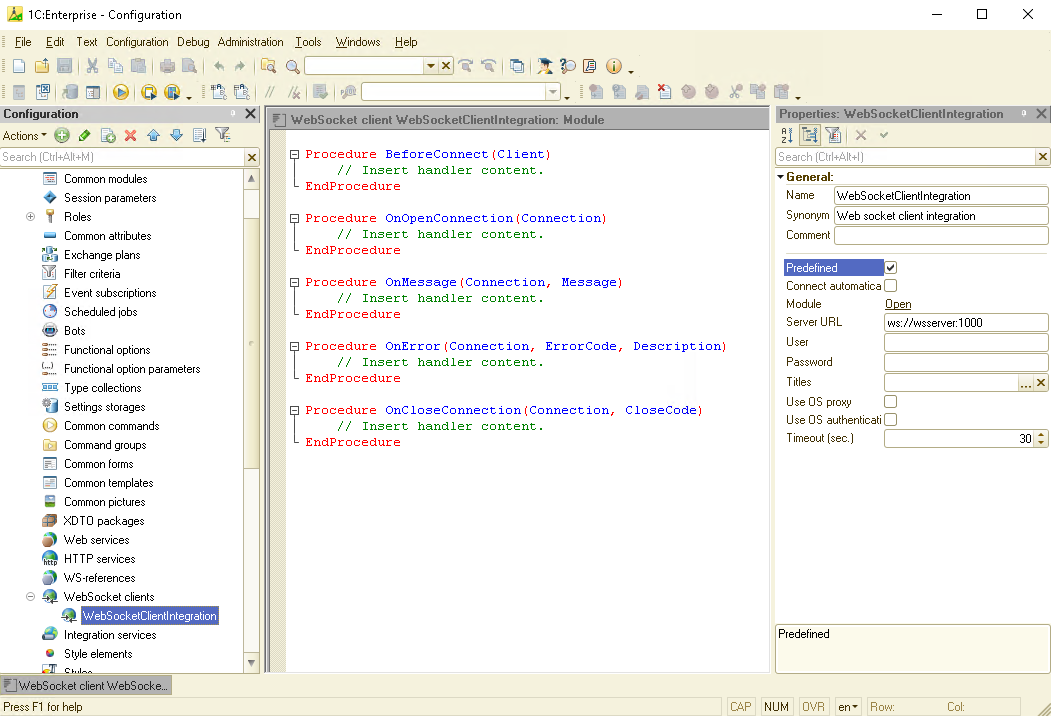Viewport: 1051px width, 716px height.
Task: Open the Administration menu
Action: click(251, 42)
